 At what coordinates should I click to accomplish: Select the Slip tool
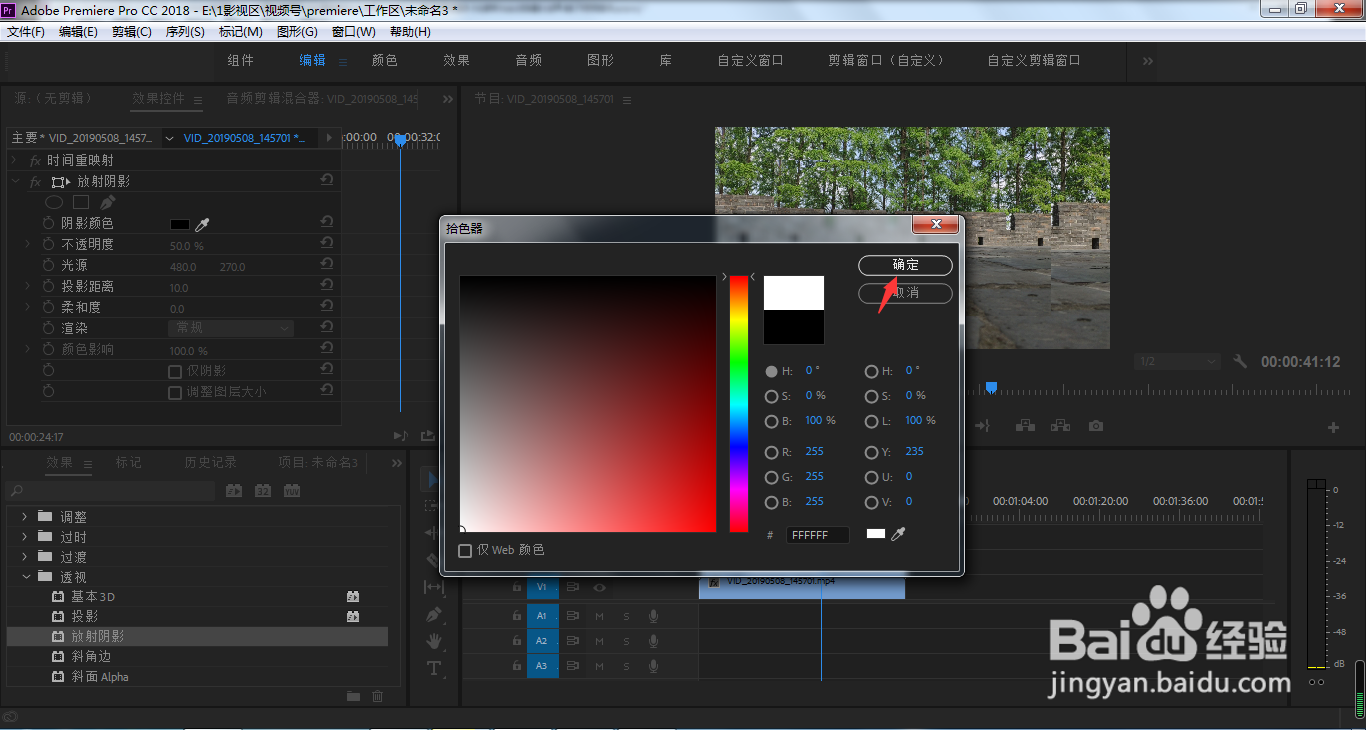(x=433, y=587)
